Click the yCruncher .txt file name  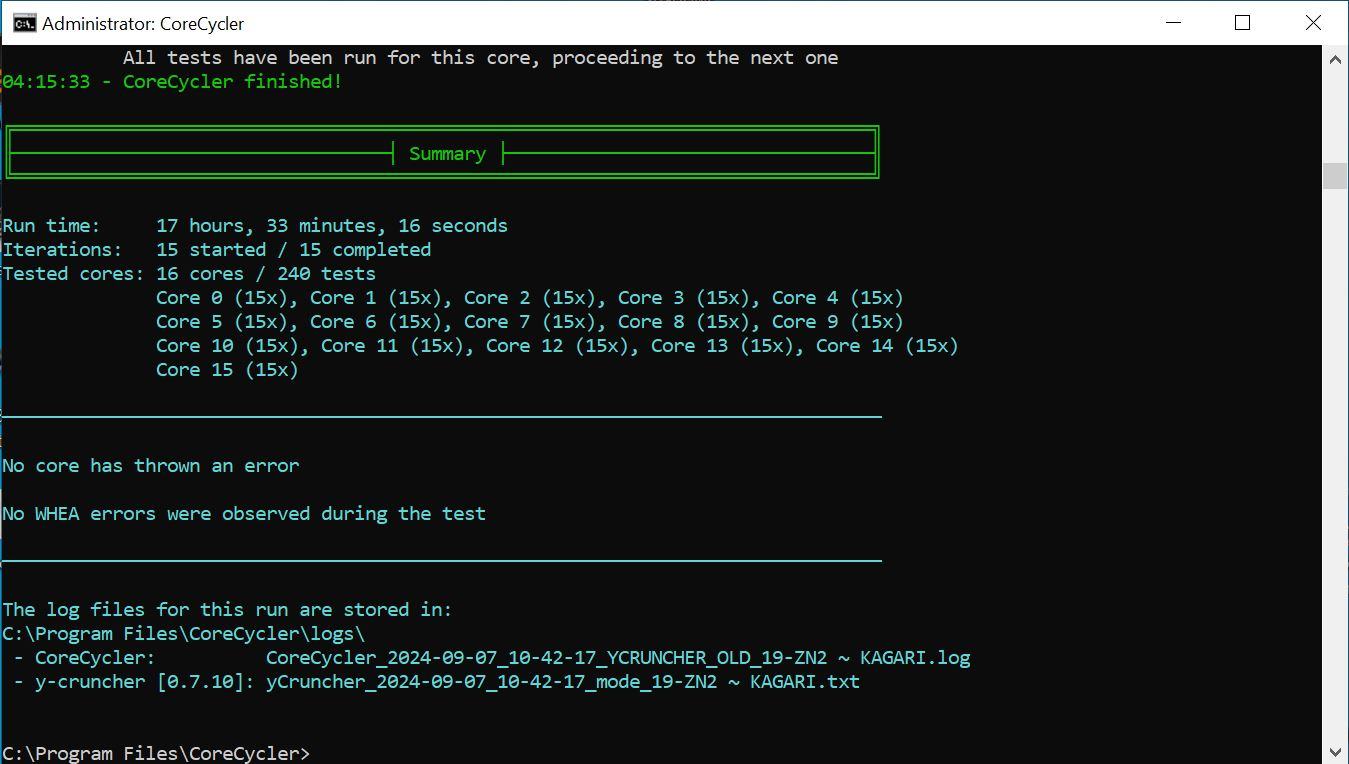[x=563, y=682]
